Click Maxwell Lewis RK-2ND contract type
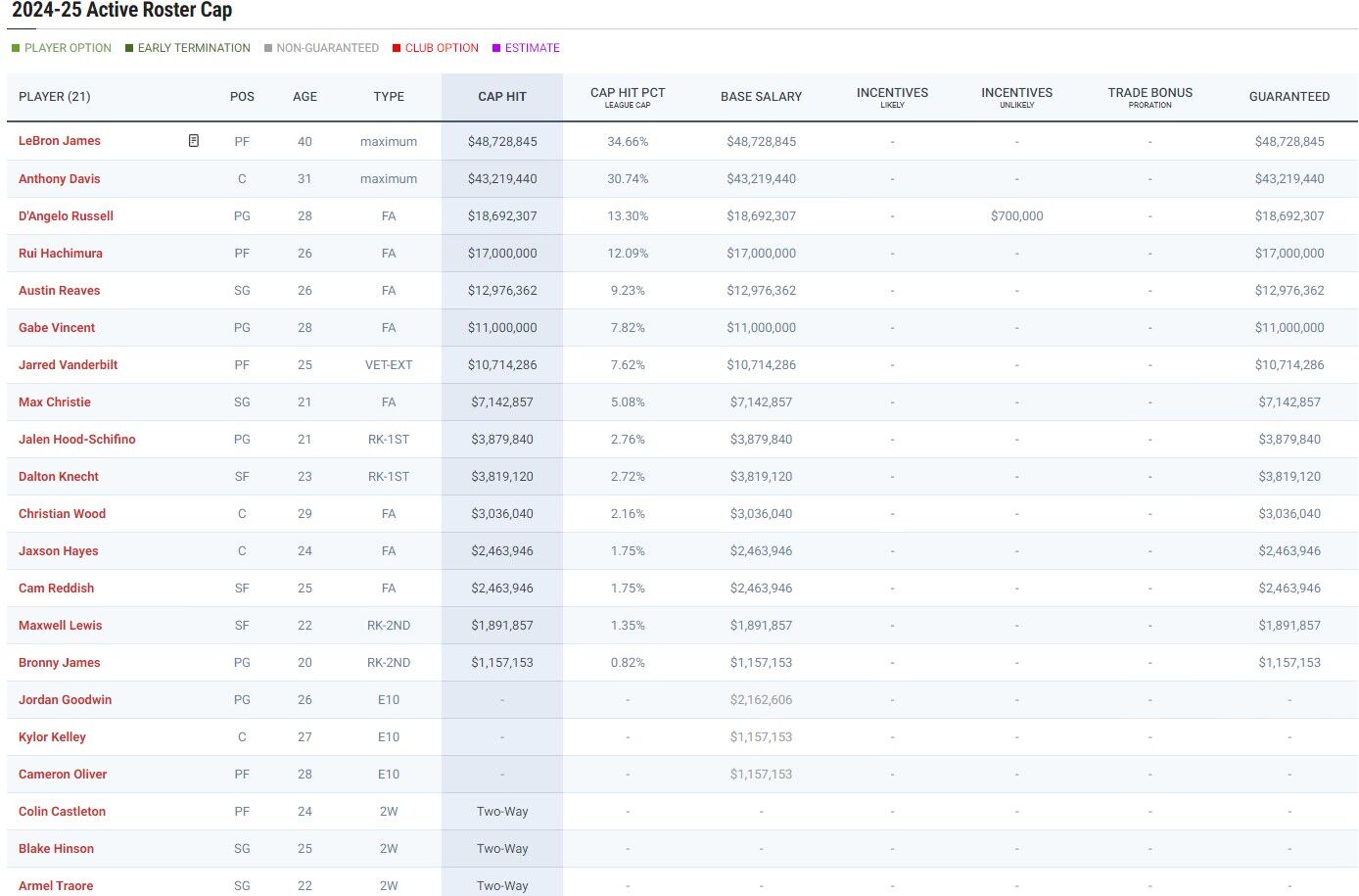This screenshot has width=1359, height=896. click(389, 626)
